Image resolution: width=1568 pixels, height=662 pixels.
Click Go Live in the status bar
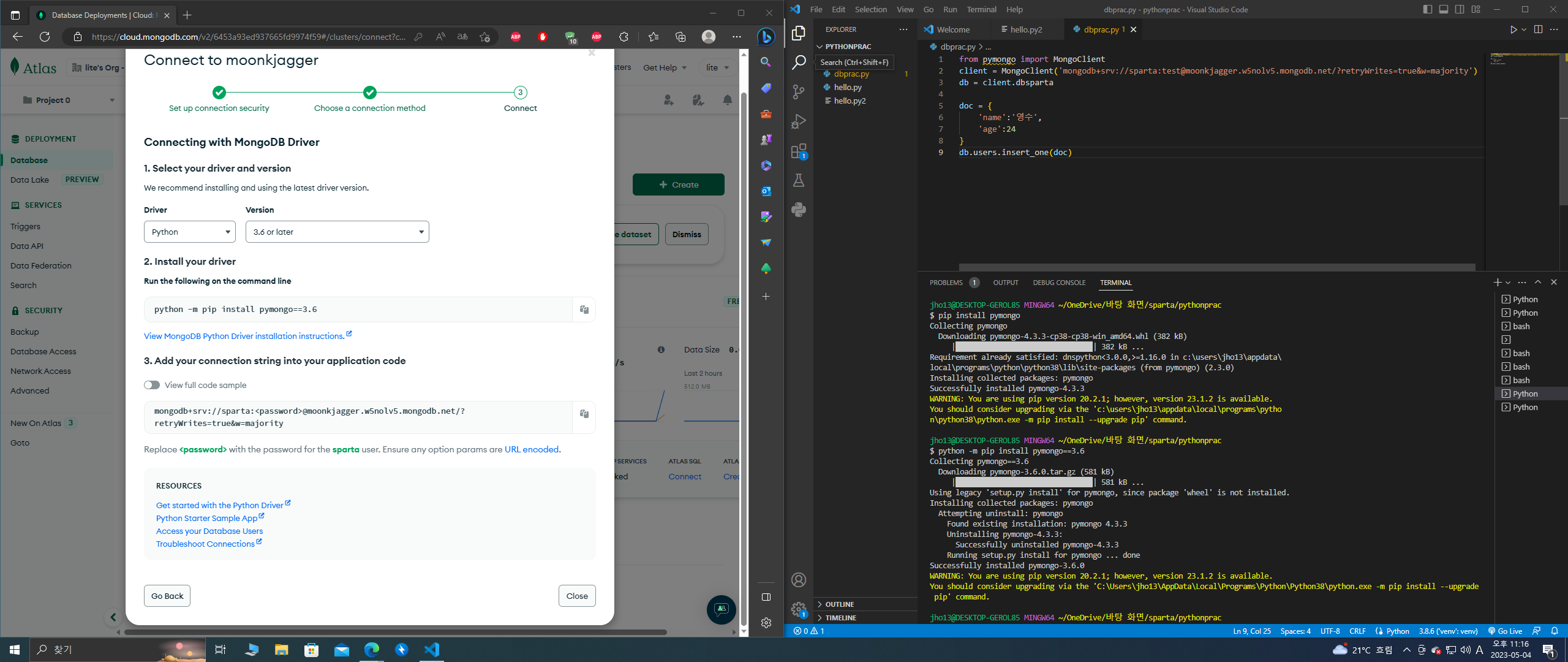1505,631
